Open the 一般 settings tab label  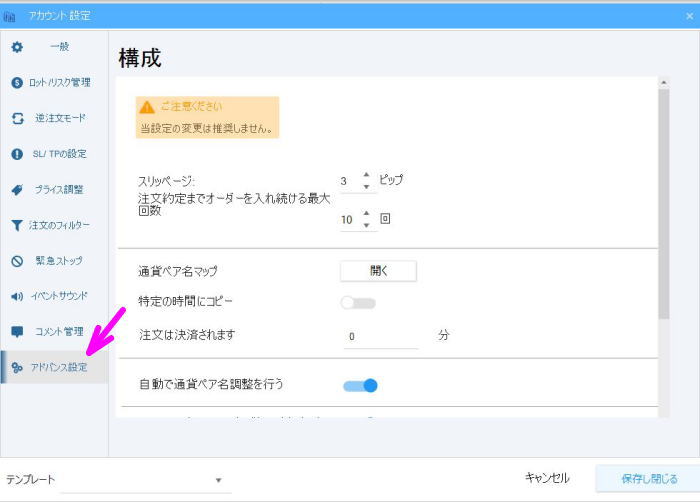[x=59, y=47]
